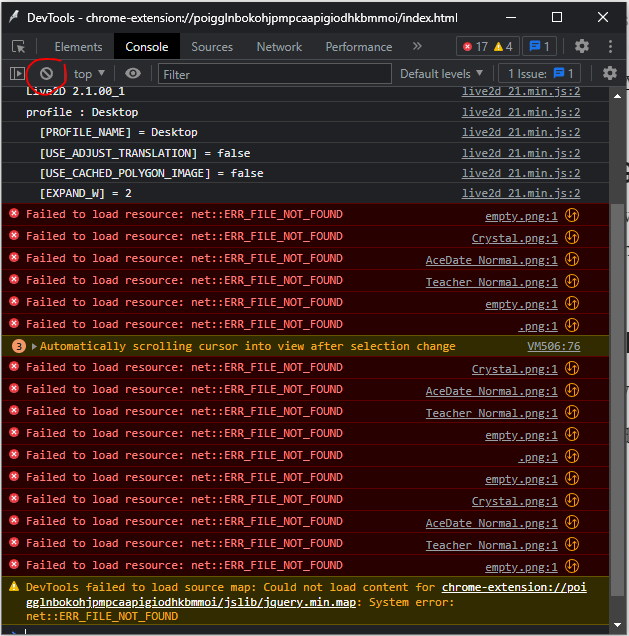Select the text "[USE_CACHED_POLYGON_IMAGE] = false"
This screenshot has width=629, height=636.
click(151, 173)
